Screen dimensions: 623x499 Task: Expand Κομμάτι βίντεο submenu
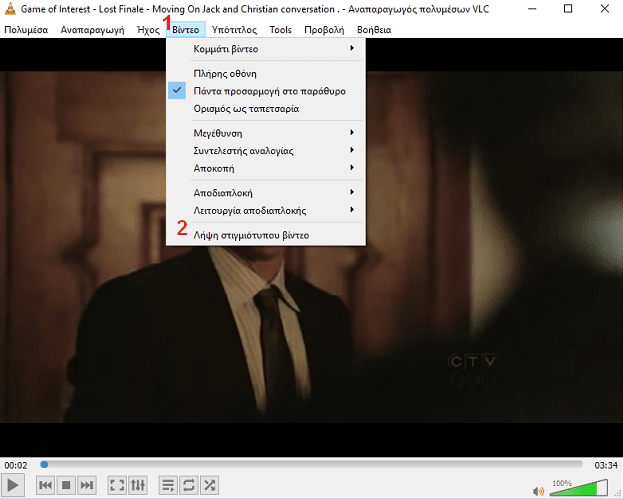tap(266, 49)
